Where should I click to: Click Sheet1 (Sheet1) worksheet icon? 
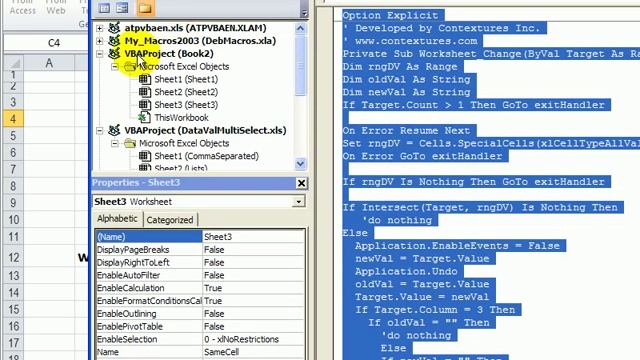(x=144, y=80)
